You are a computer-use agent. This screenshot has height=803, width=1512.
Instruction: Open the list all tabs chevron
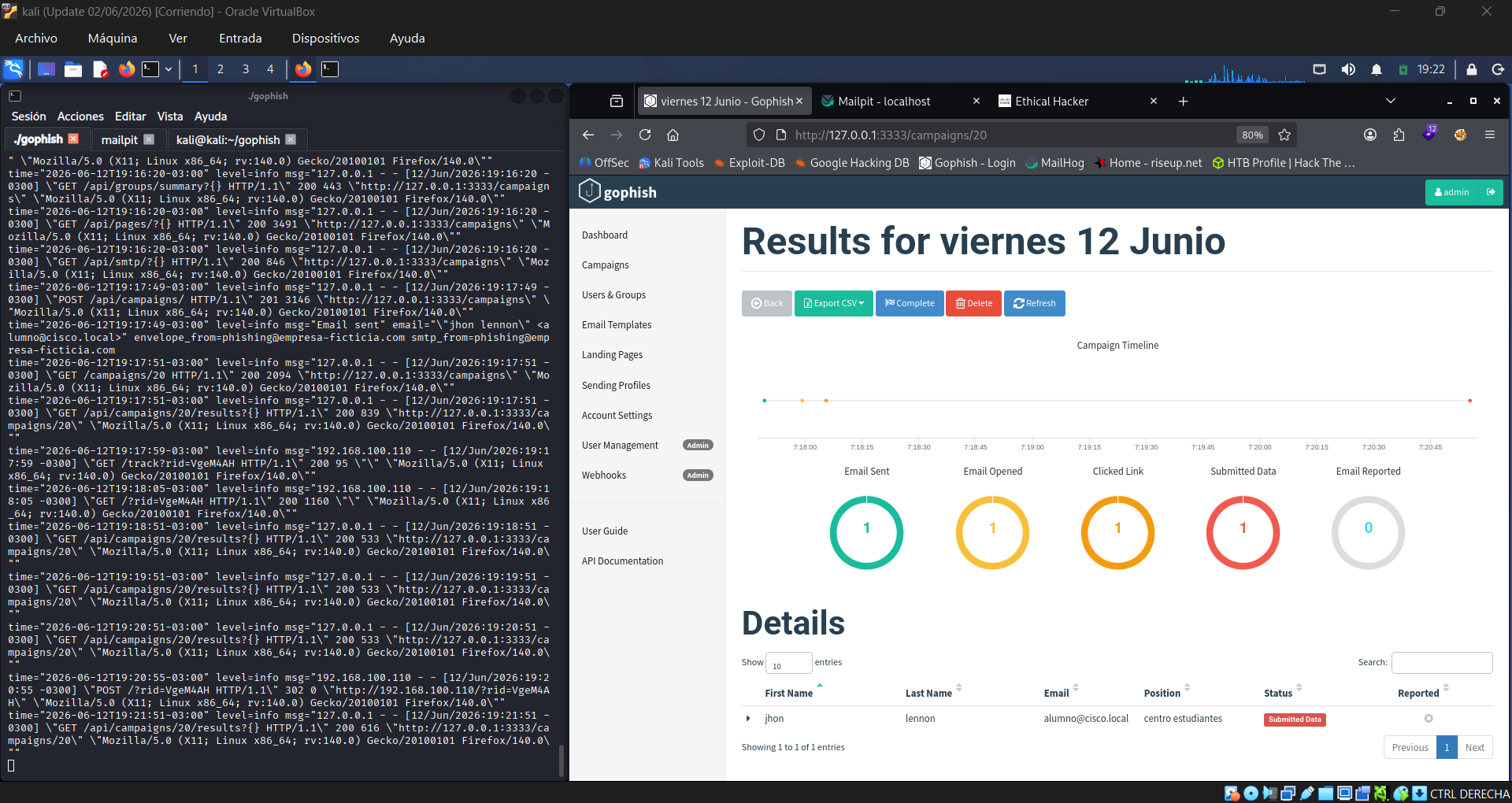(1391, 101)
